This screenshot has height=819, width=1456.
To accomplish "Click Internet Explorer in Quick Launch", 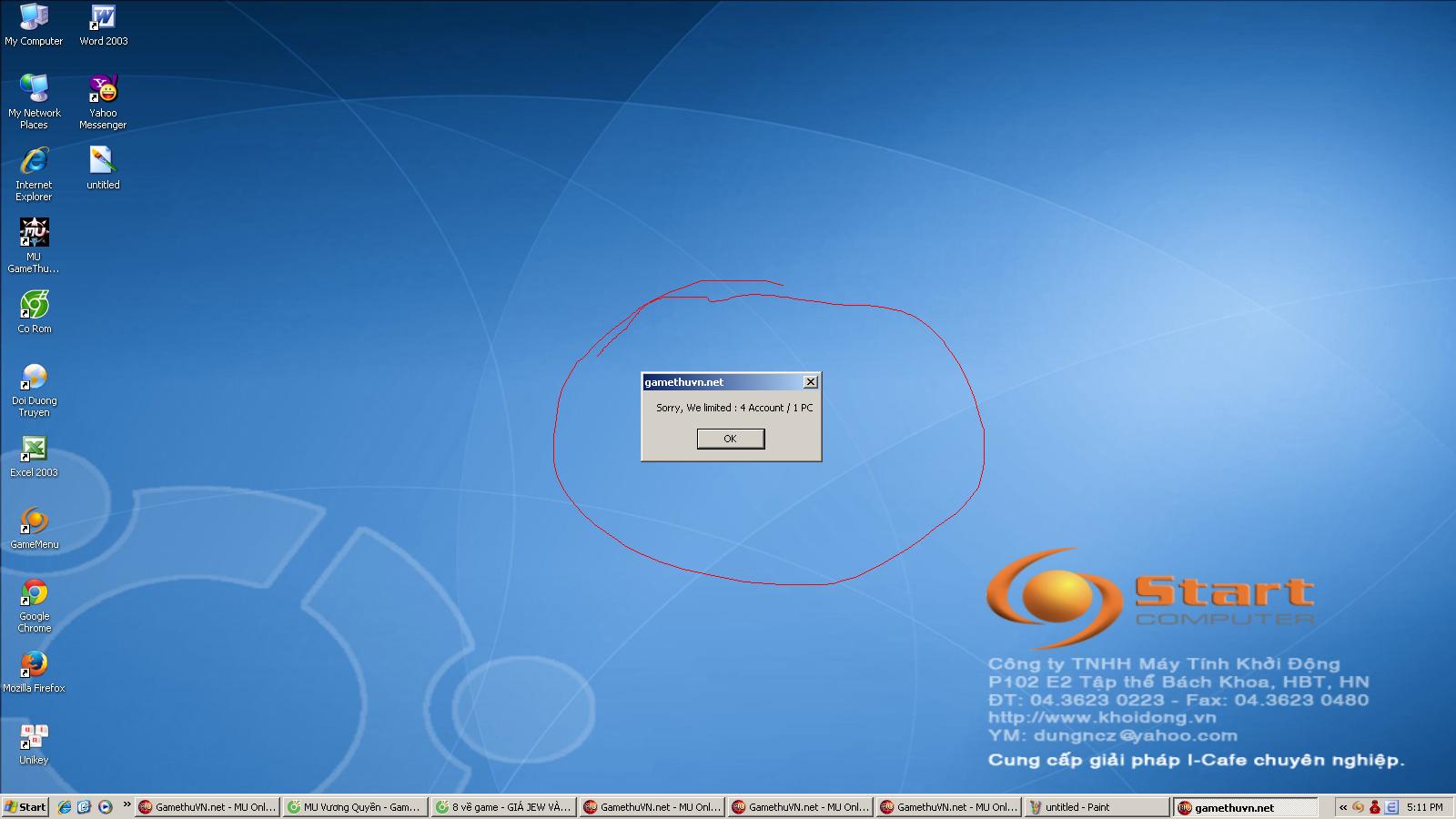I will [x=65, y=807].
